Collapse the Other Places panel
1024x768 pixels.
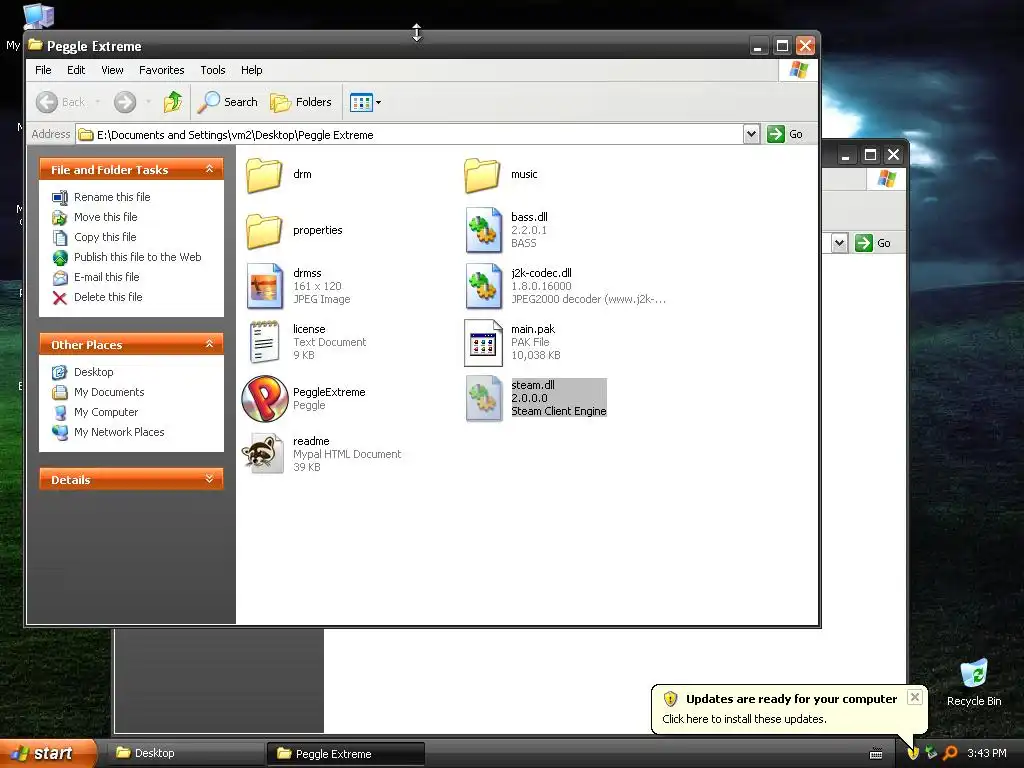click(209, 344)
